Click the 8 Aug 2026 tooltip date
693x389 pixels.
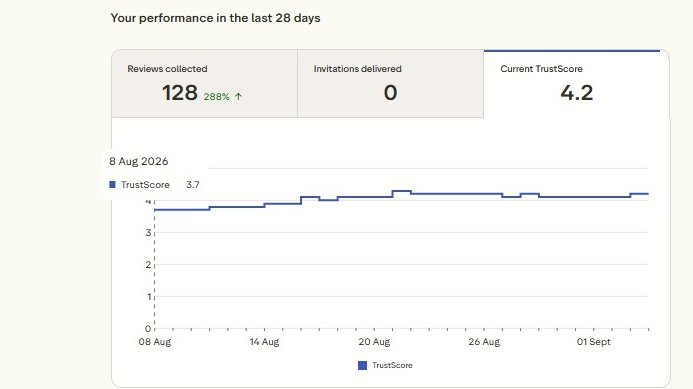139,161
